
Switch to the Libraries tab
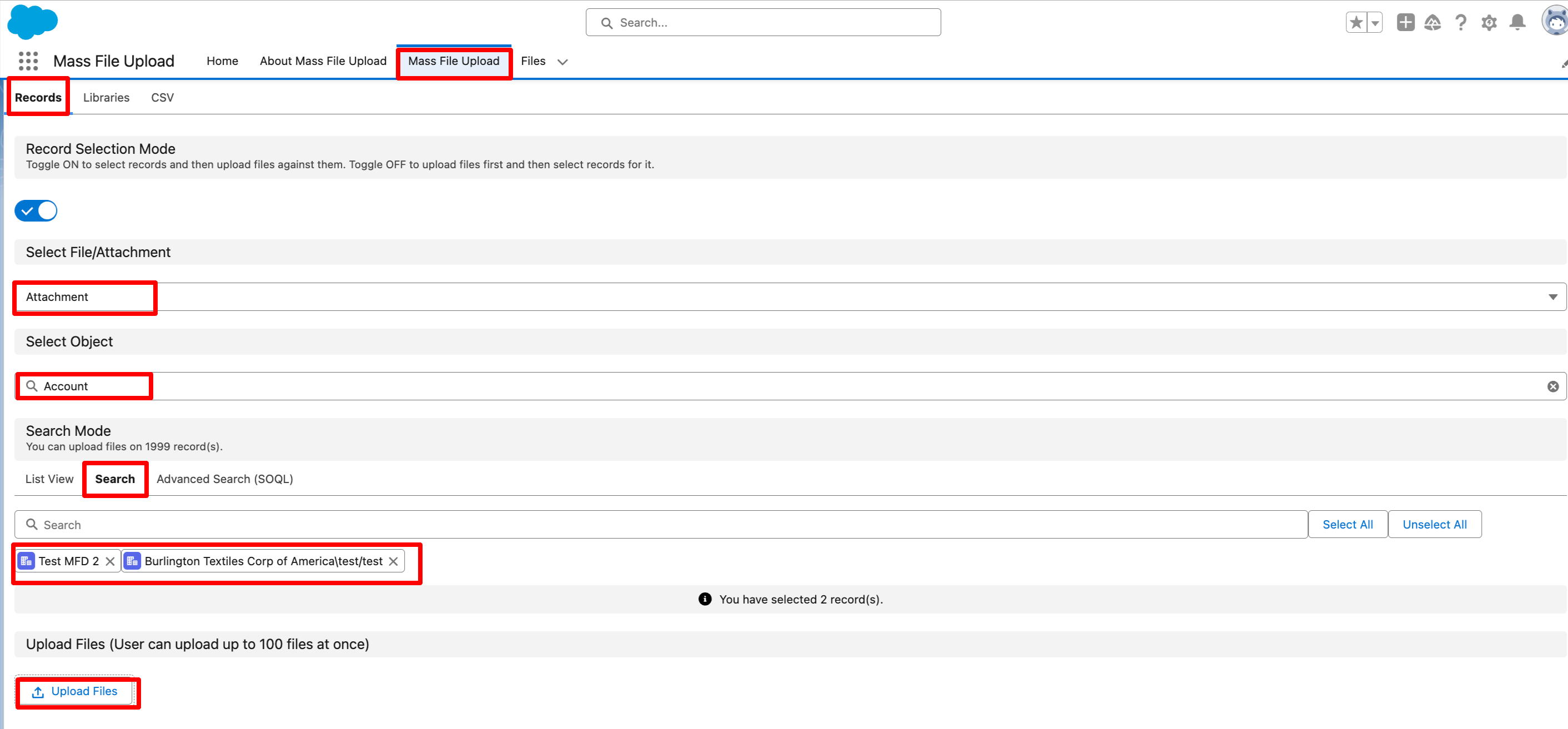pyautogui.click(x=106, y=97)
